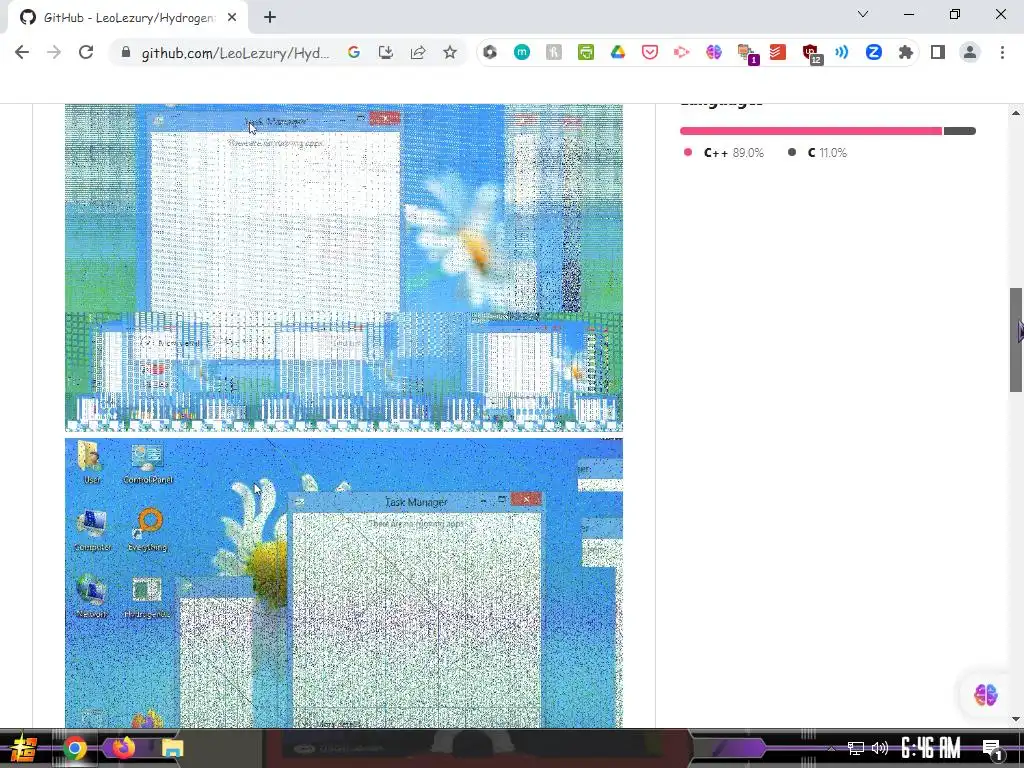The image size is (1024, 768).
Task: Open the Chrome profile avatar
Action: (970, 52)
